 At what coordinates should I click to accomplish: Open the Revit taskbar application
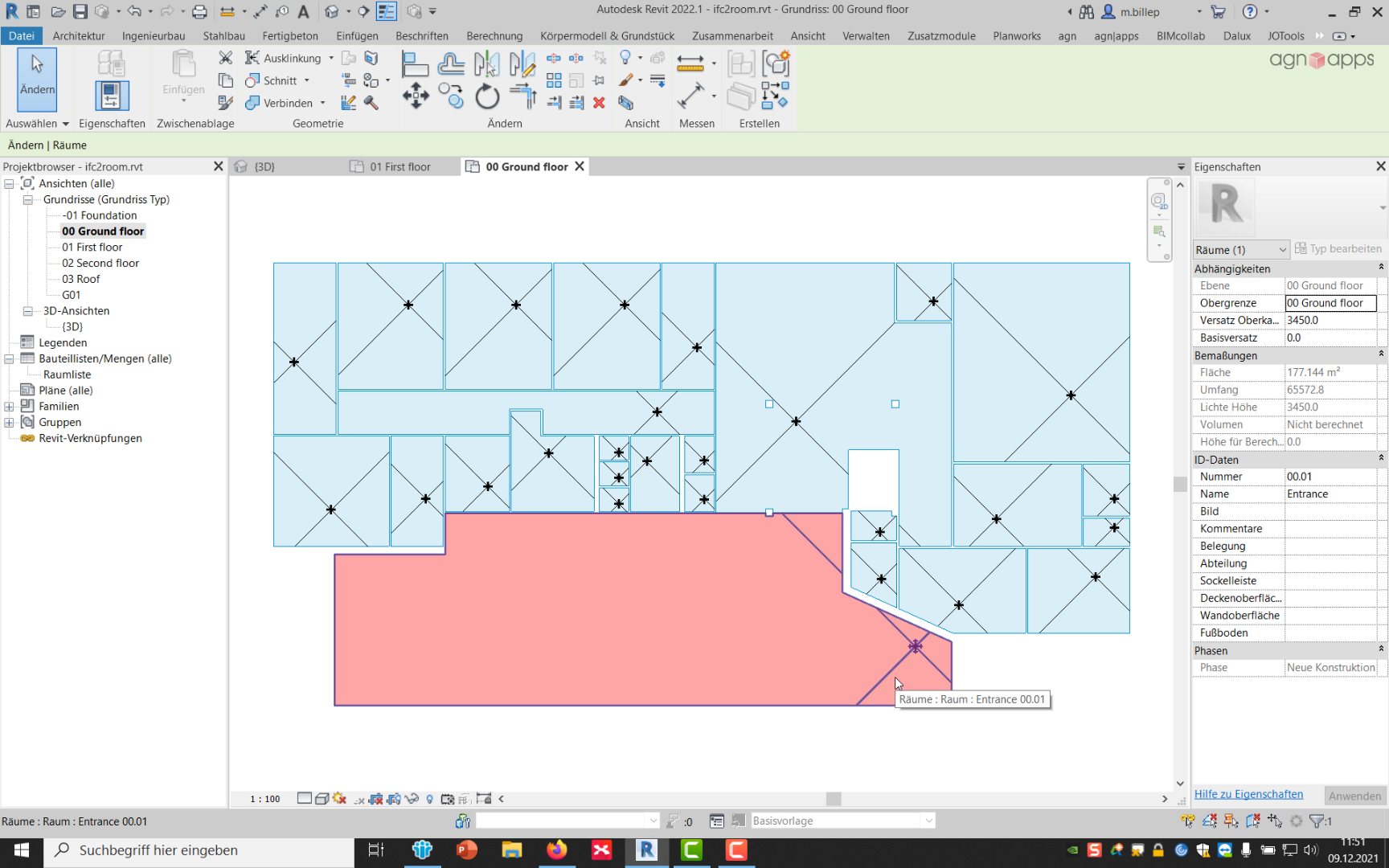(x=646, y=850)
